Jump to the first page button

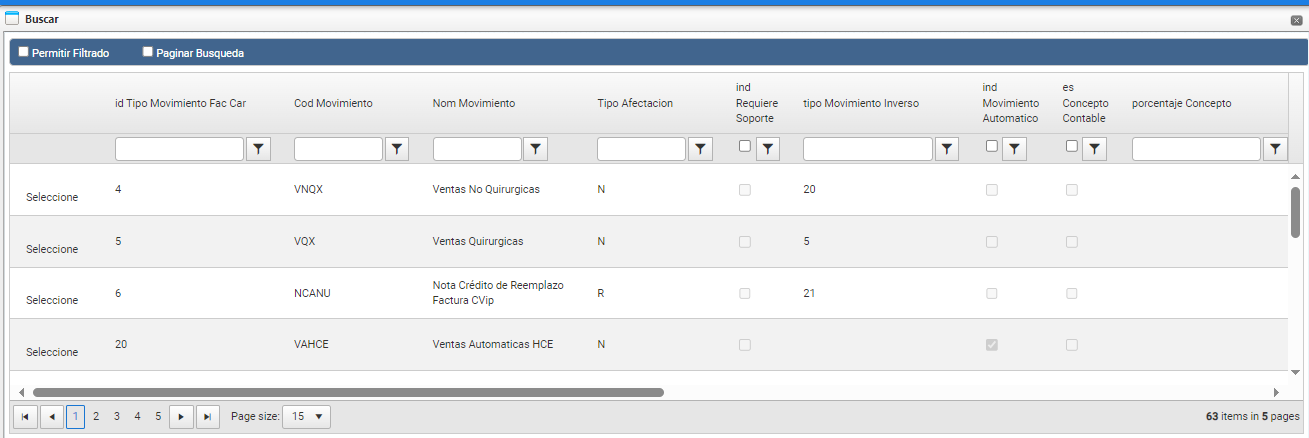pyautogui.click(x=25, y=416)
